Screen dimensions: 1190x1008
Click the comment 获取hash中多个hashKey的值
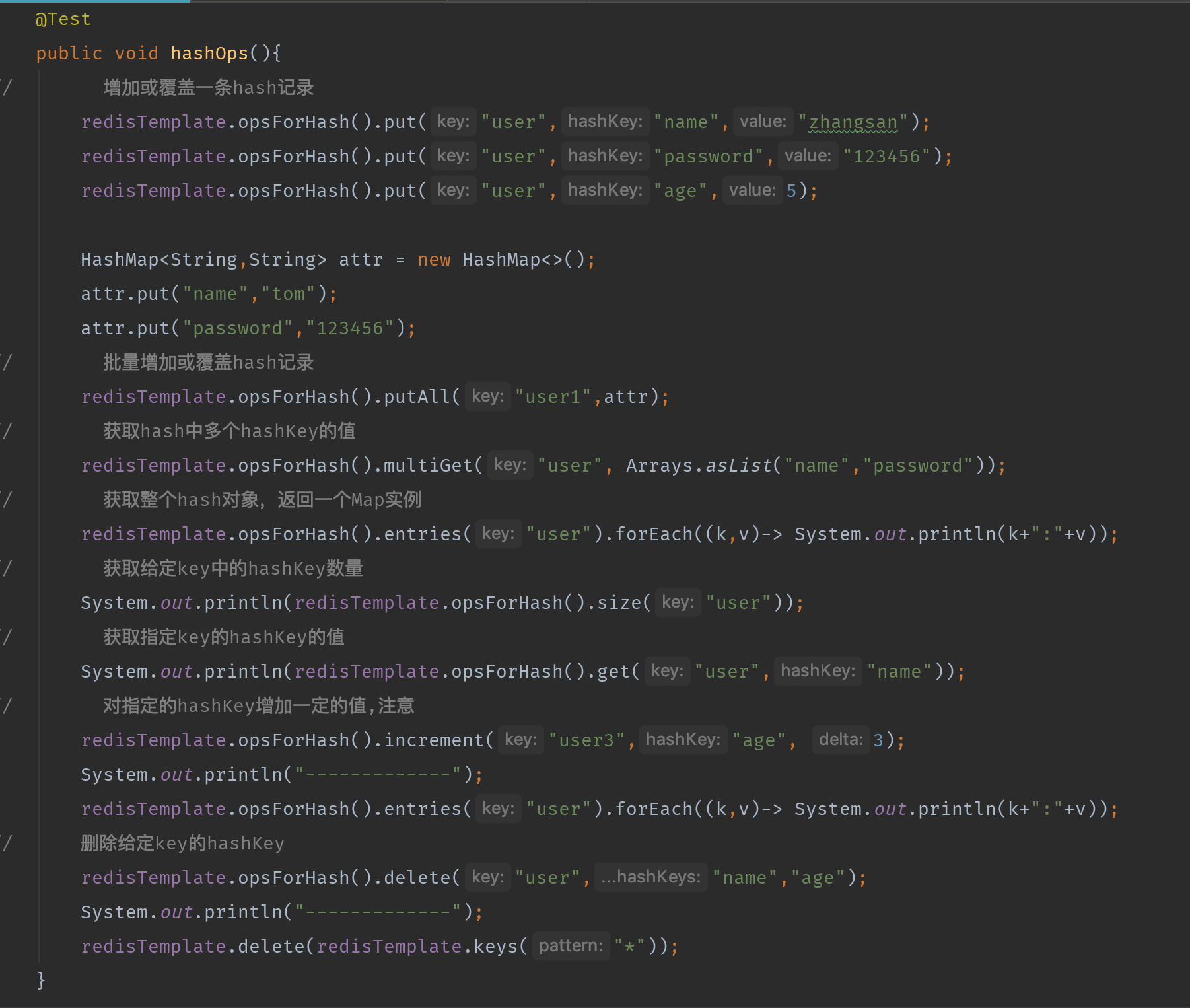pyautogui.click(x=229, y=431)
